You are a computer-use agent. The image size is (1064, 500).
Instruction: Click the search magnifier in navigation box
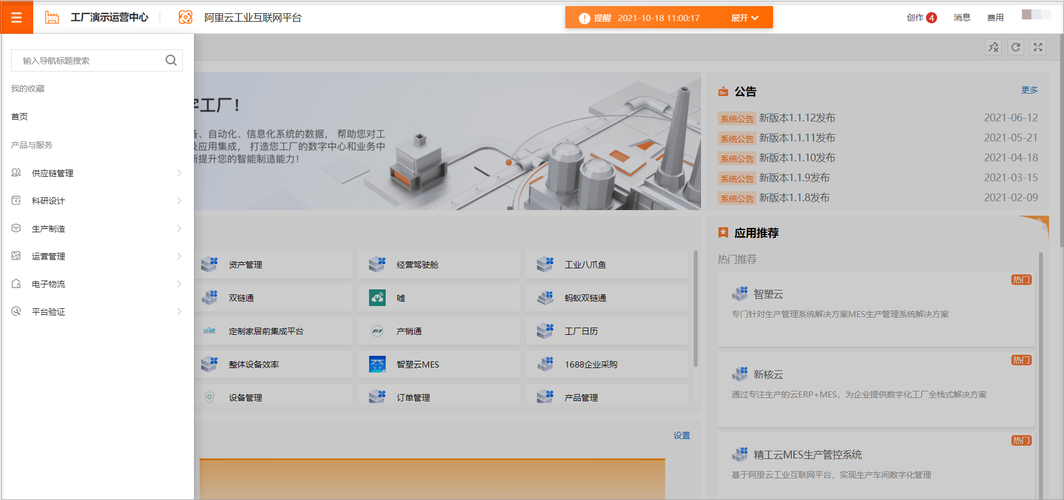(x=171, y=60)
